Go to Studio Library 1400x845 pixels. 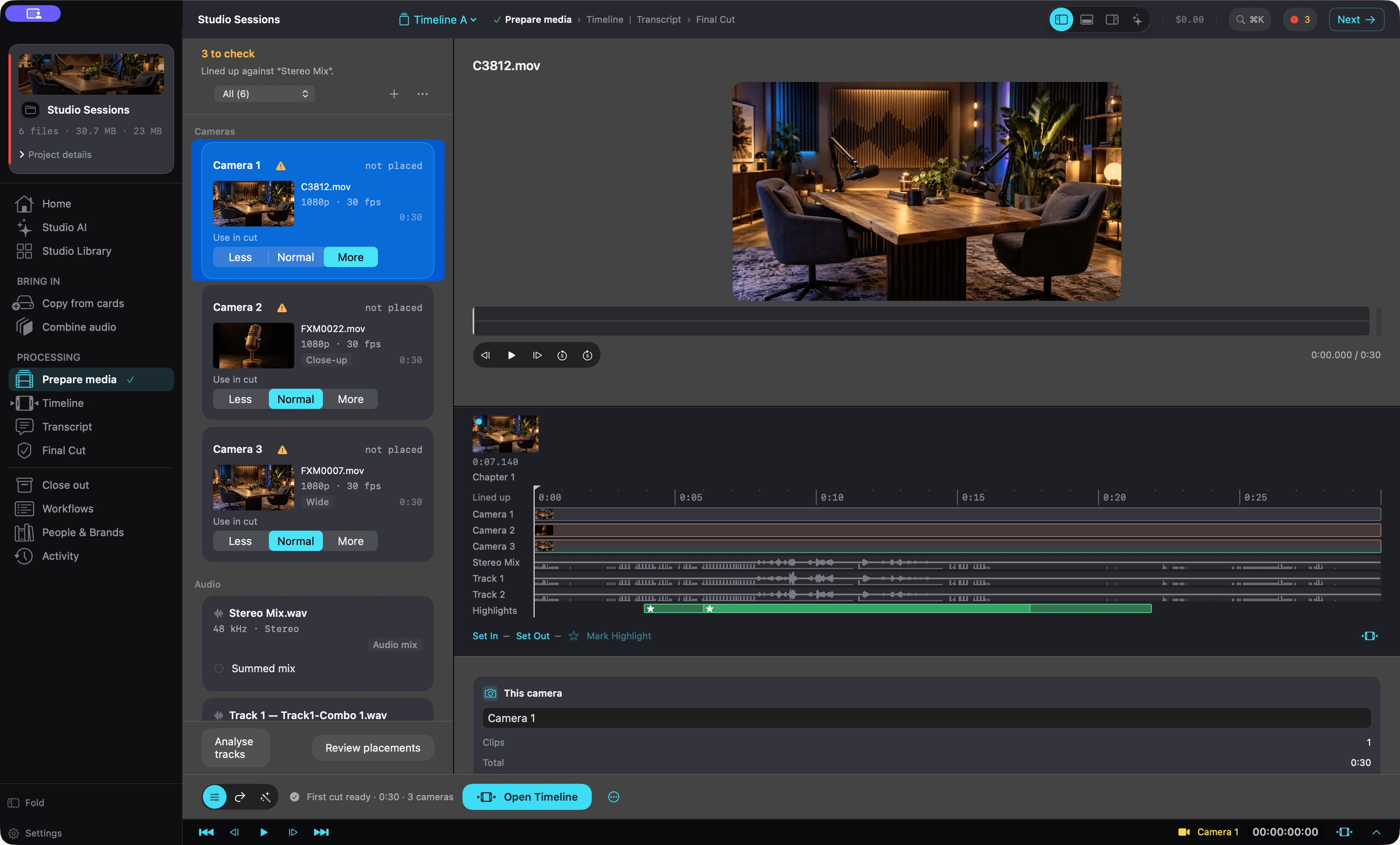point(76,251)
